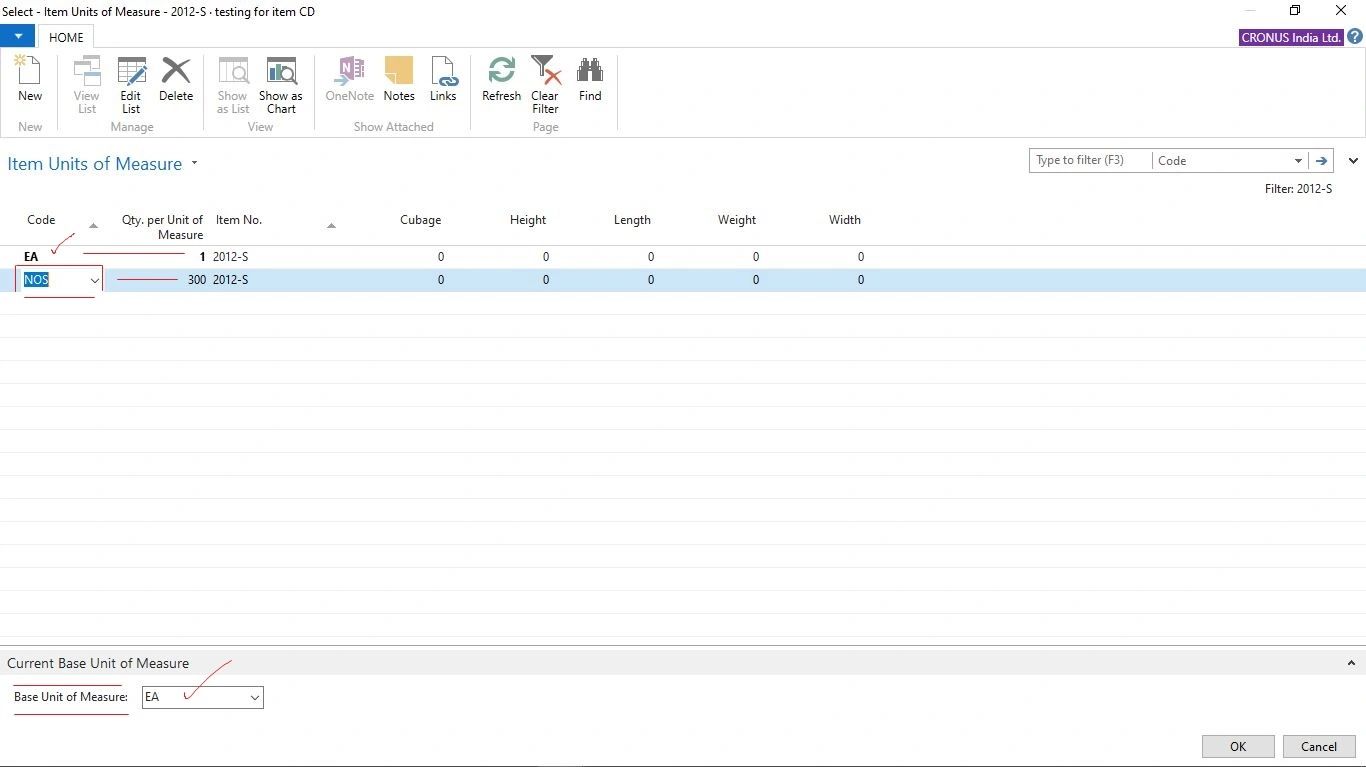Screen dimensions: 1366x767
Task: Collapse the Current Base Unit of Measure section
Action: tap(1351, 663)
